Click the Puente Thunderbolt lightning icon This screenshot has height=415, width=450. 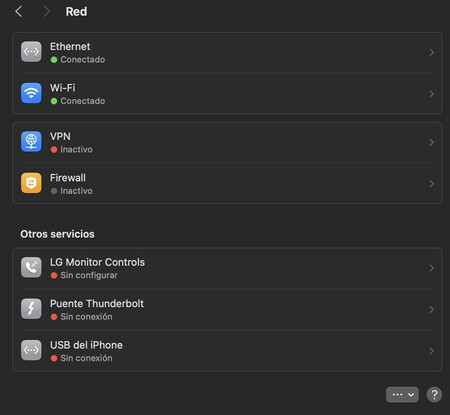[x=31, y=309]
